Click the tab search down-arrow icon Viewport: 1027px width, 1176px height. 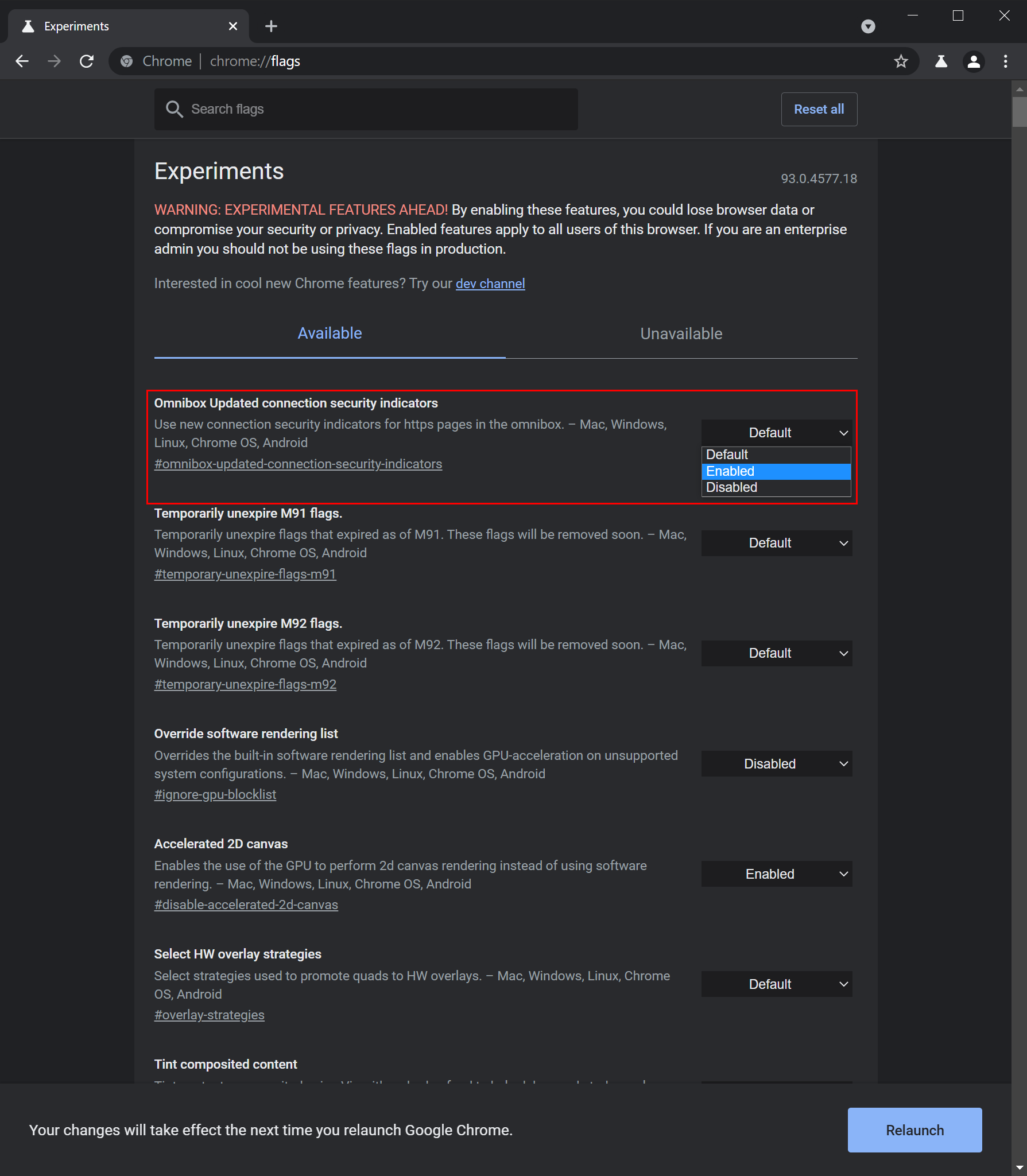868,26
